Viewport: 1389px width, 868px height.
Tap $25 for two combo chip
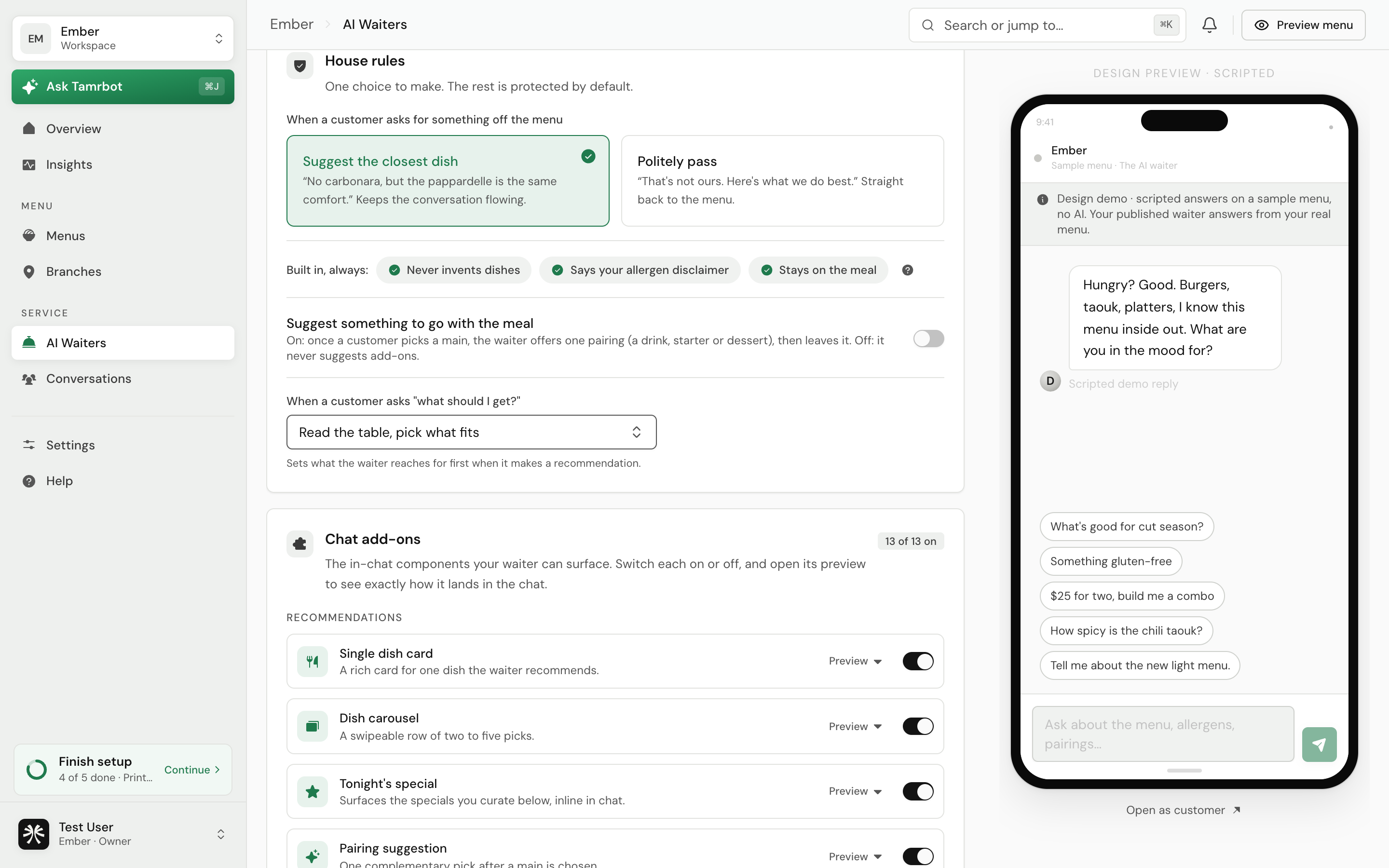point(1132,596)
